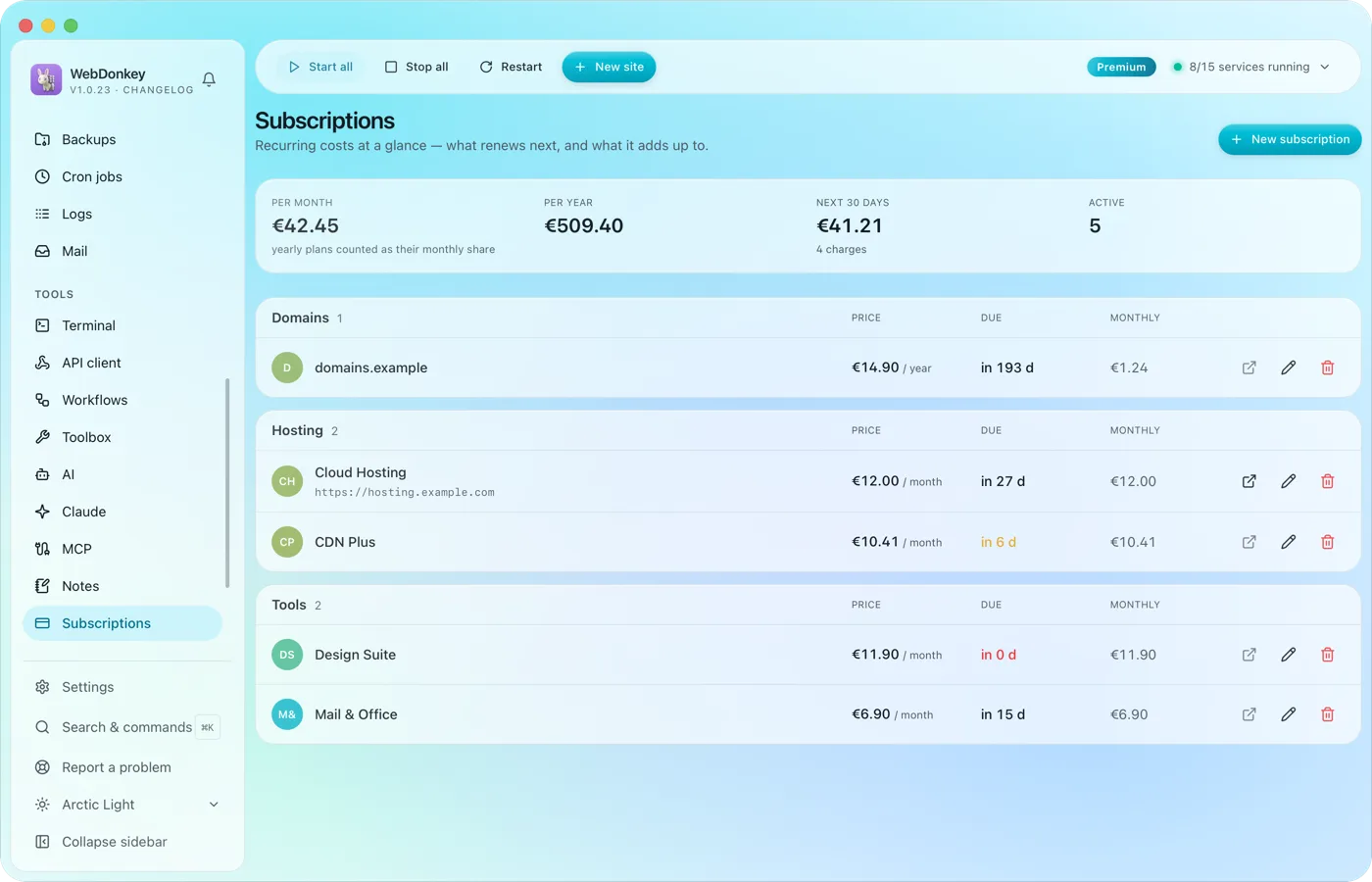Edit the Cloud Hosting subscription
Screen dimensions: 1372x882
click(1289, 481)
